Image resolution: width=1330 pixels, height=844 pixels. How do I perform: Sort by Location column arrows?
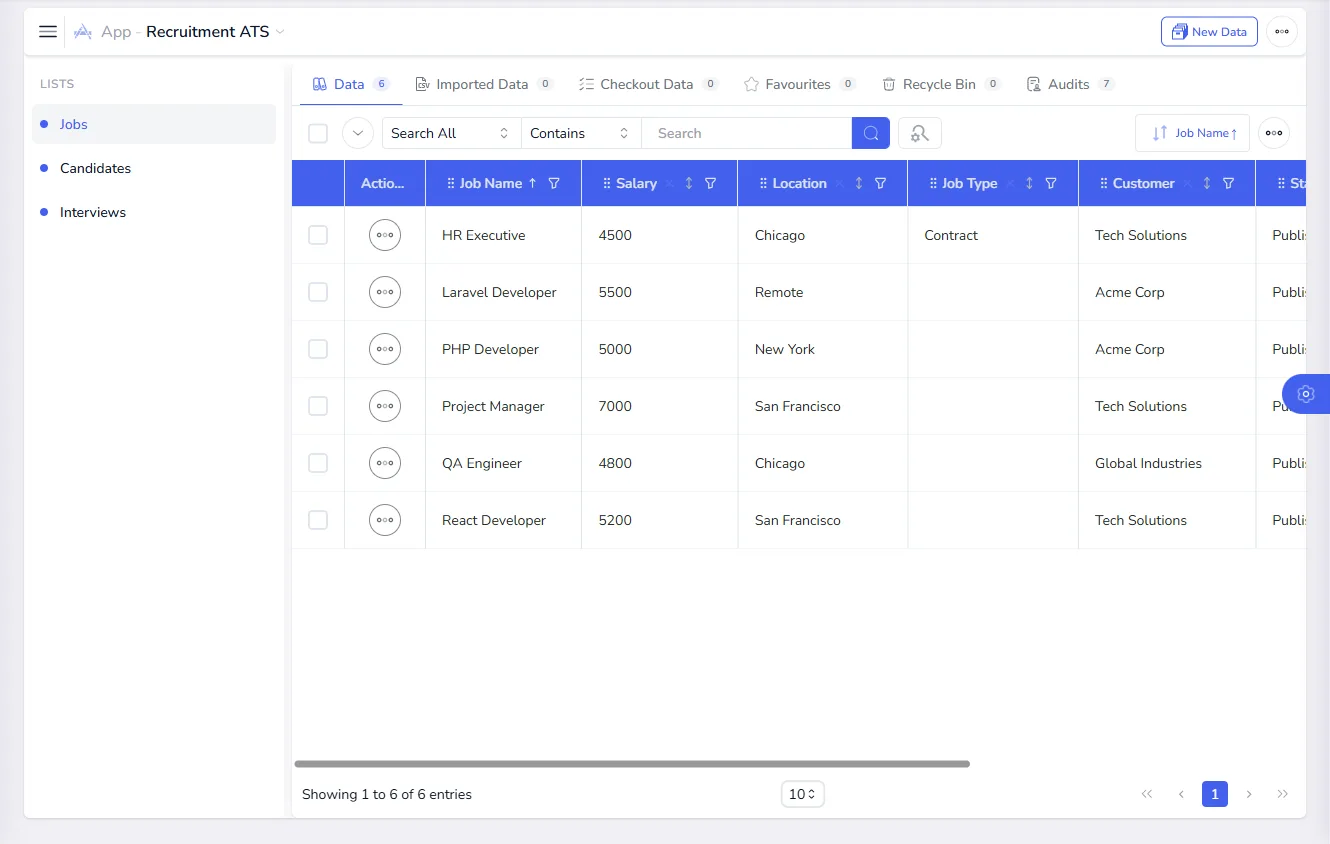click(859, 183)
